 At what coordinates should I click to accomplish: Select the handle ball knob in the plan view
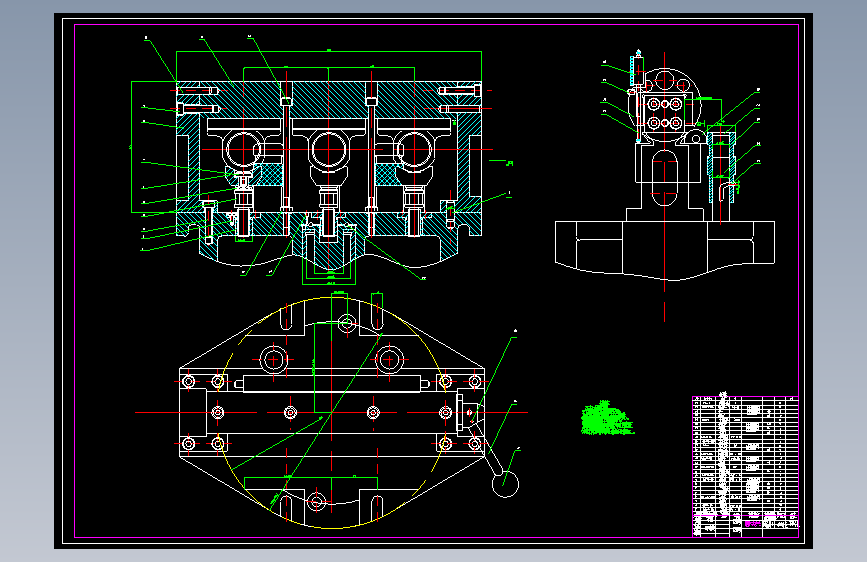click(x=505, y=485)
